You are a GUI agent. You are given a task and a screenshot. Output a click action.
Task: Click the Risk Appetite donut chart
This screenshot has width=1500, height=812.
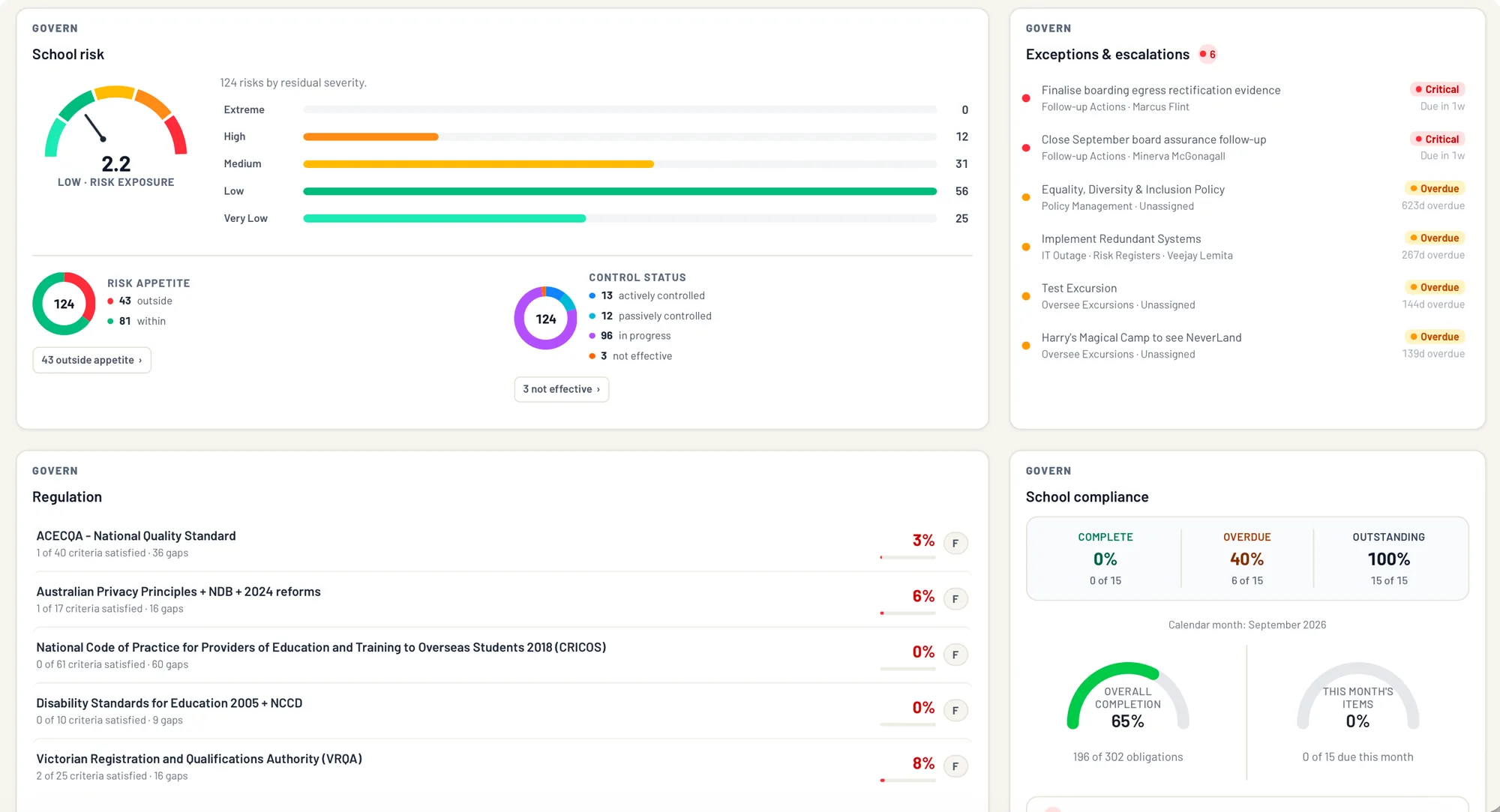click(x=64, y=304)
